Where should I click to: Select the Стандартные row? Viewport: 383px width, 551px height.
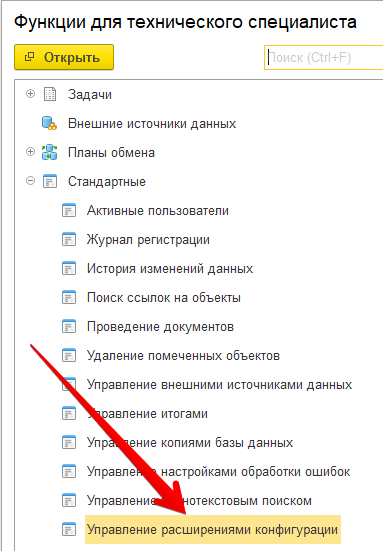[106, 182]
